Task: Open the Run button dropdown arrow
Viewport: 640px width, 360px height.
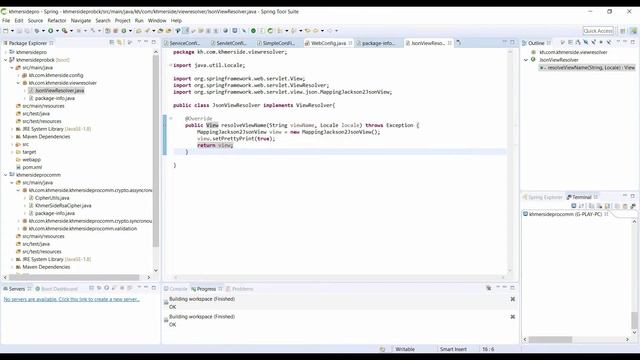Action: coord(57,31)
